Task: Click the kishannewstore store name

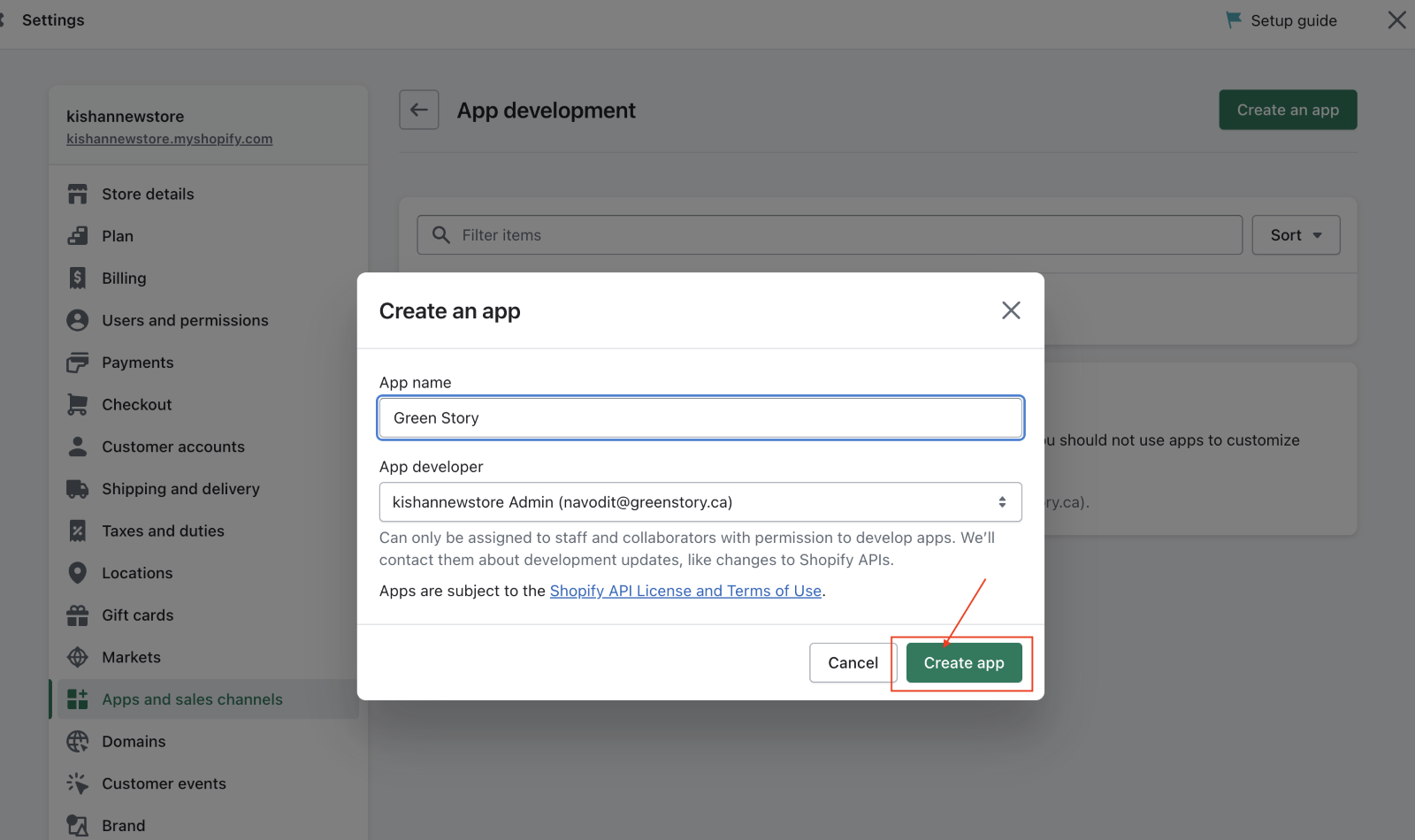Action: point(126,117)
